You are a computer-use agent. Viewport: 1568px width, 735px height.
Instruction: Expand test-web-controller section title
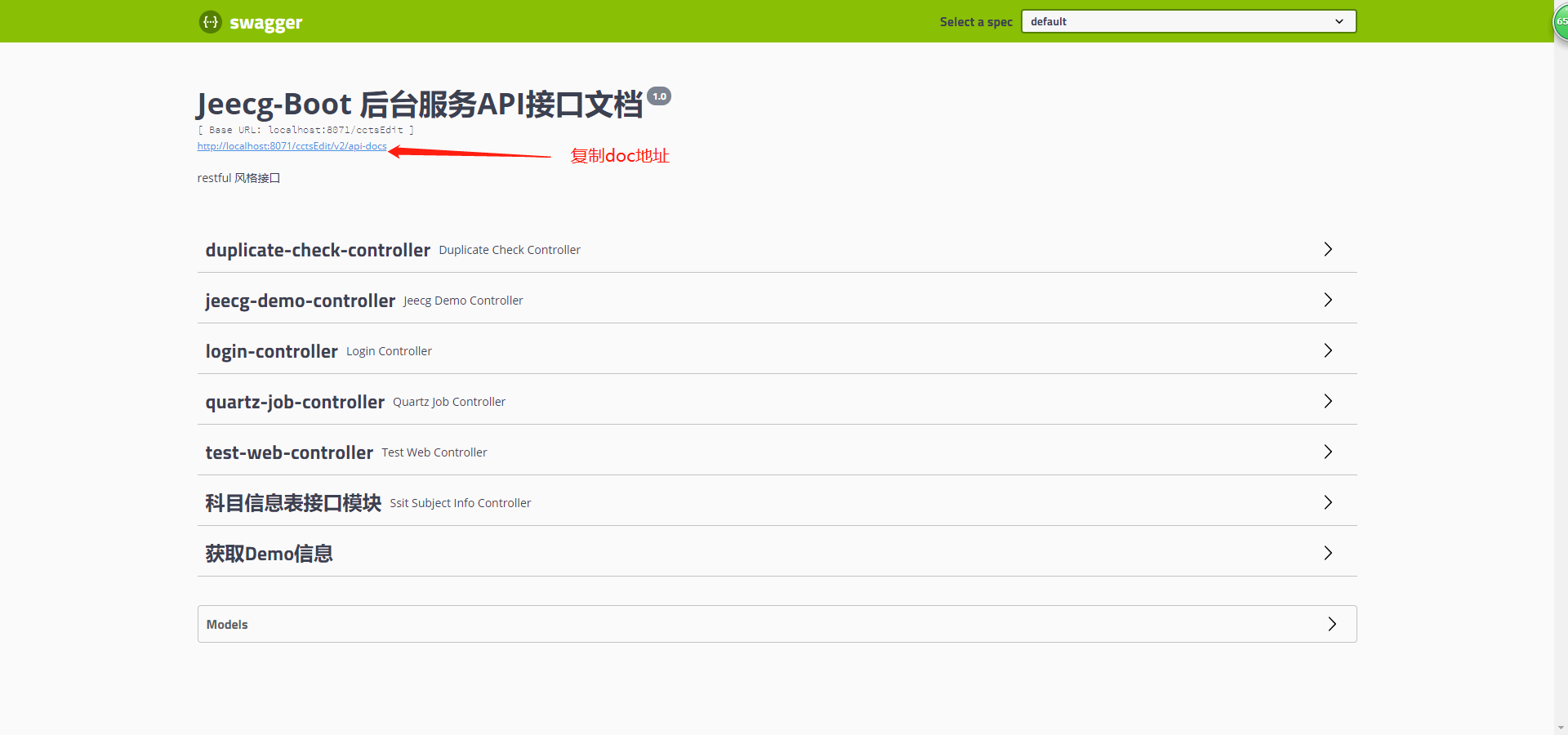289,452
